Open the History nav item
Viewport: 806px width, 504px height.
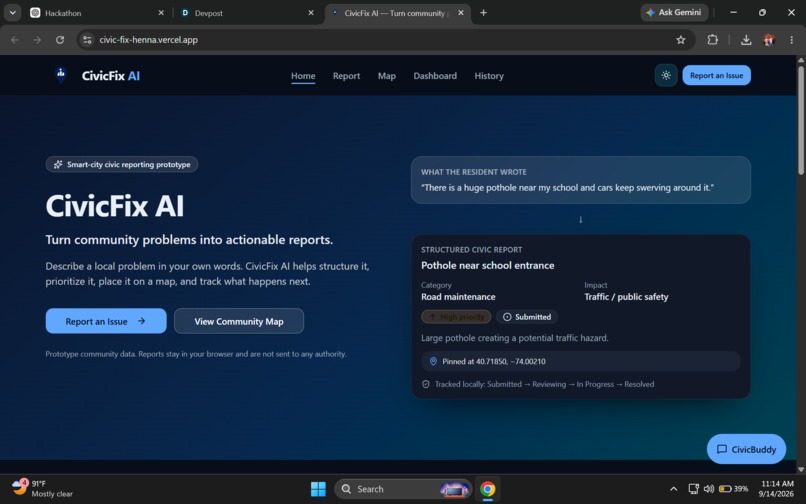489,76
